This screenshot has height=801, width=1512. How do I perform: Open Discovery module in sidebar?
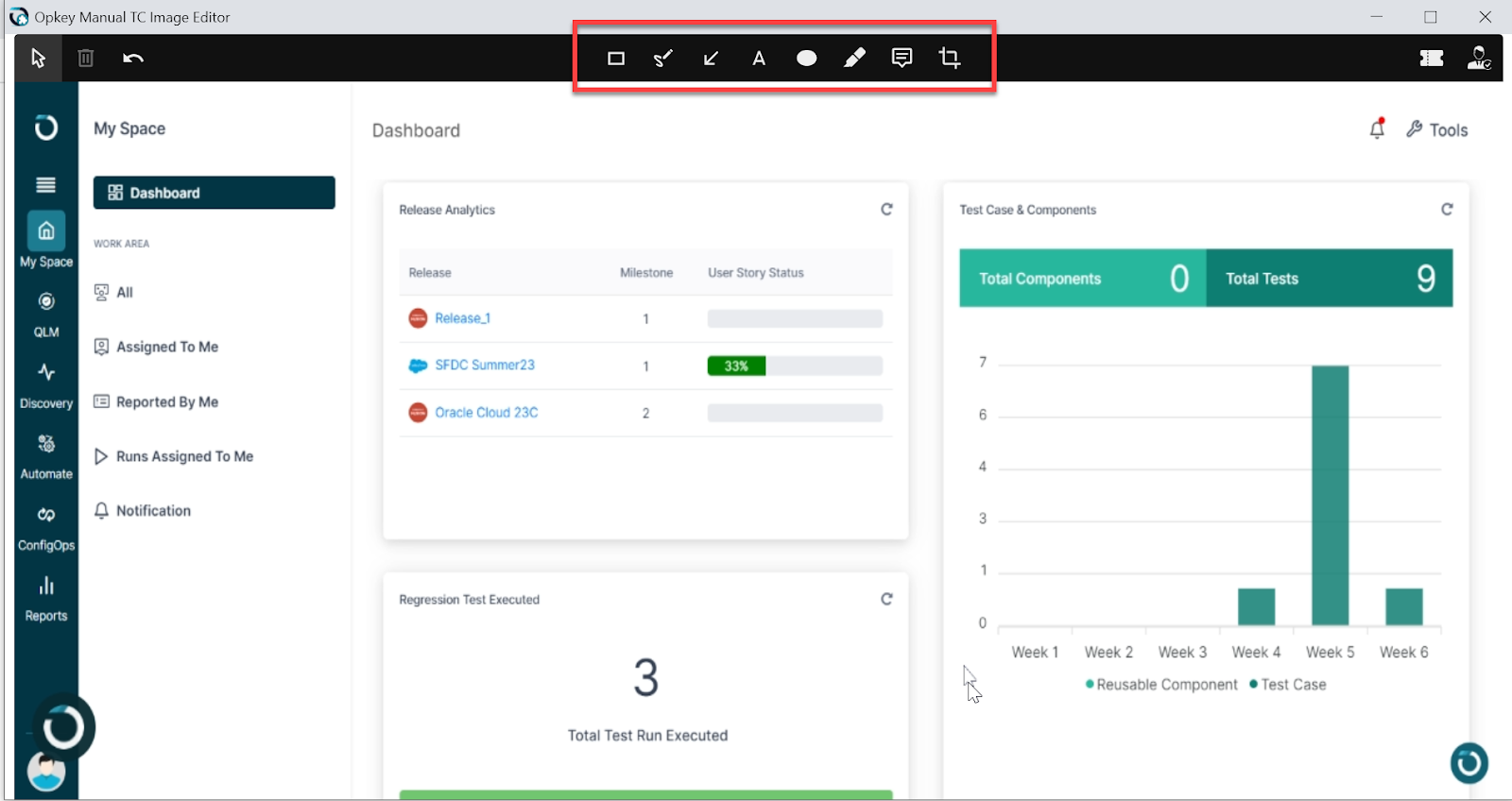(x=46, y=386)
